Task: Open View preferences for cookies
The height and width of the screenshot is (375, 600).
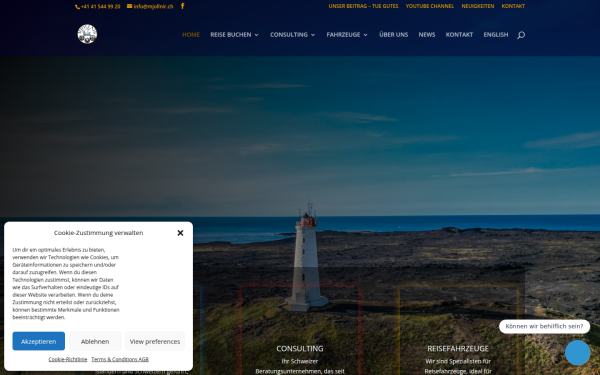Action: coord(155,341)
